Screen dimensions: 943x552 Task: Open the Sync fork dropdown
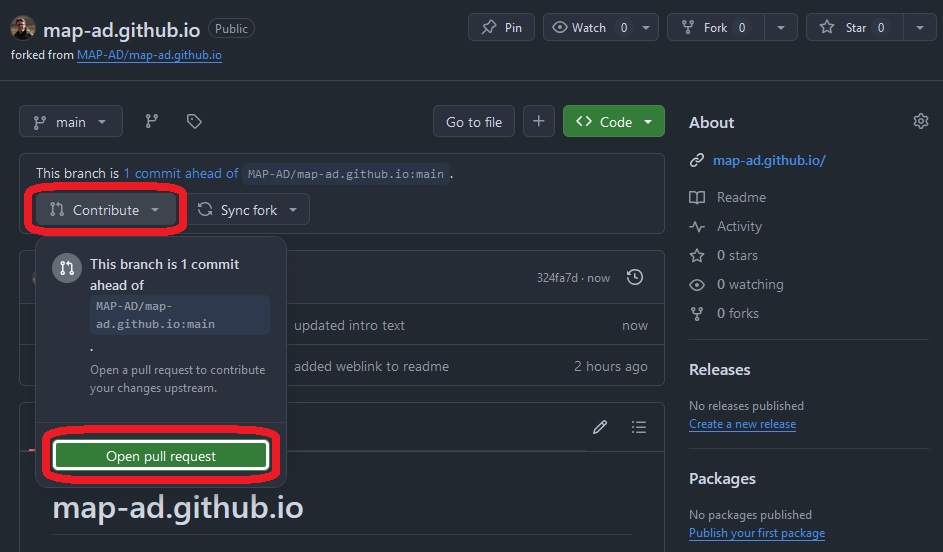click(248, 210)
